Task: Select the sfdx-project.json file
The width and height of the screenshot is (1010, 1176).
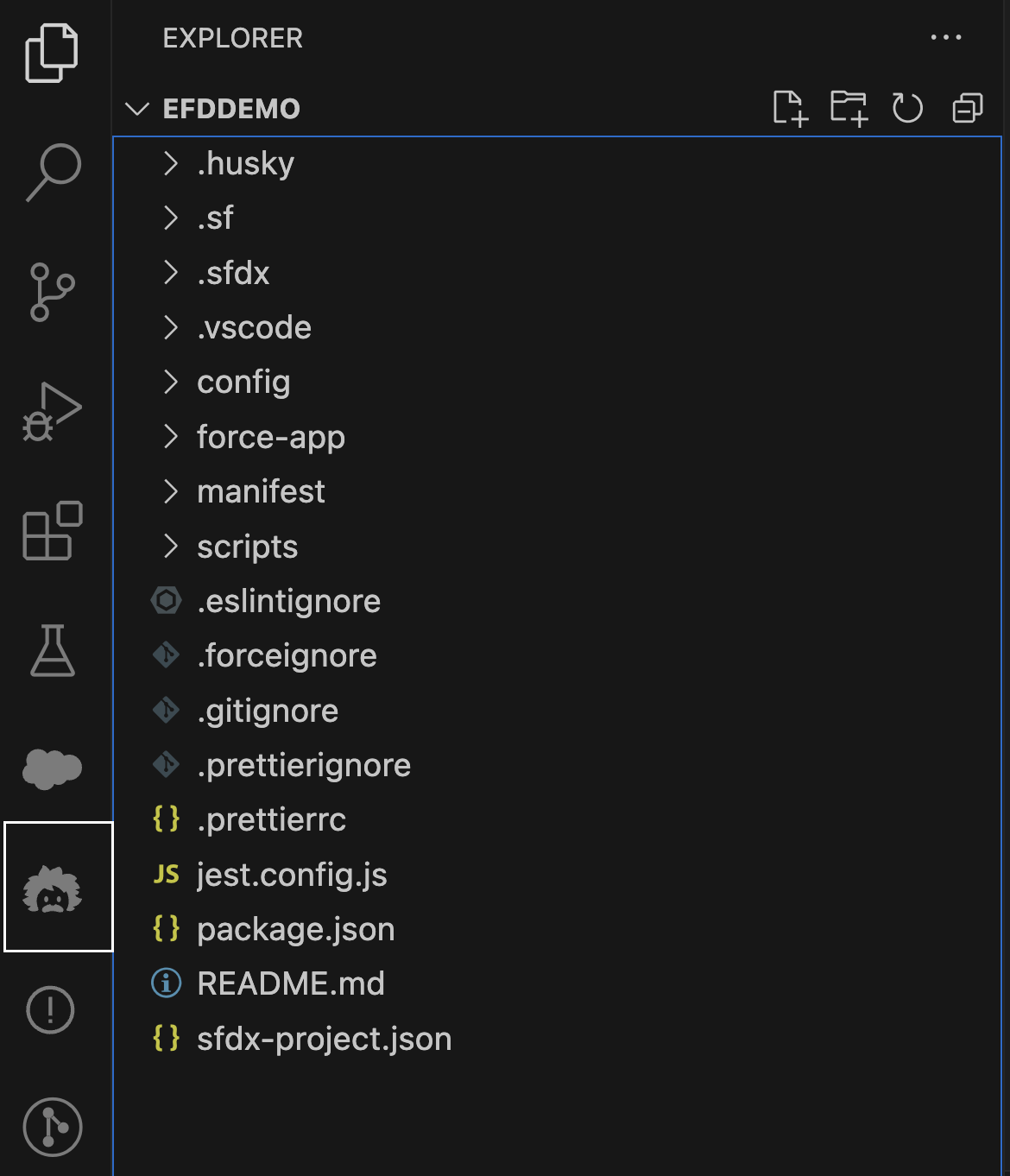Action: point(324,1038)
